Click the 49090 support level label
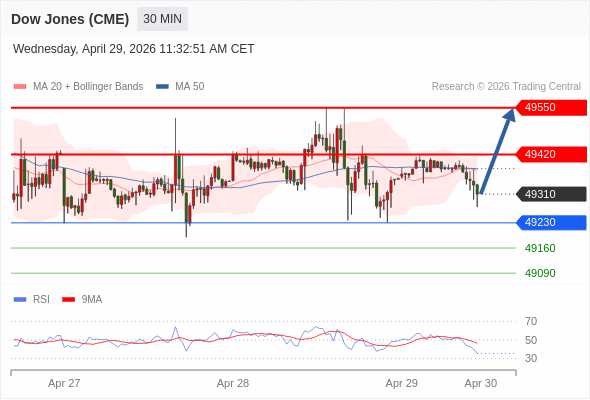 [540, 273]
